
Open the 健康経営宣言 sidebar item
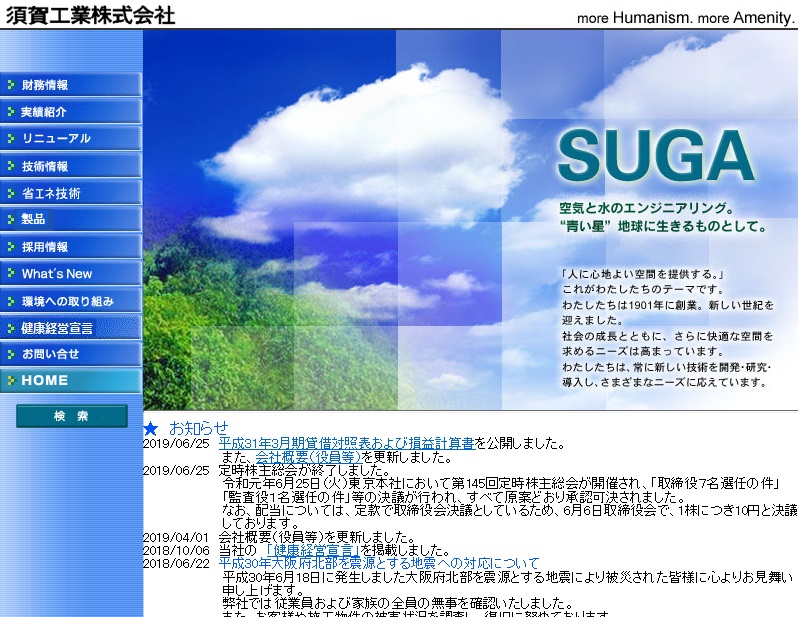tap(71, 327)
